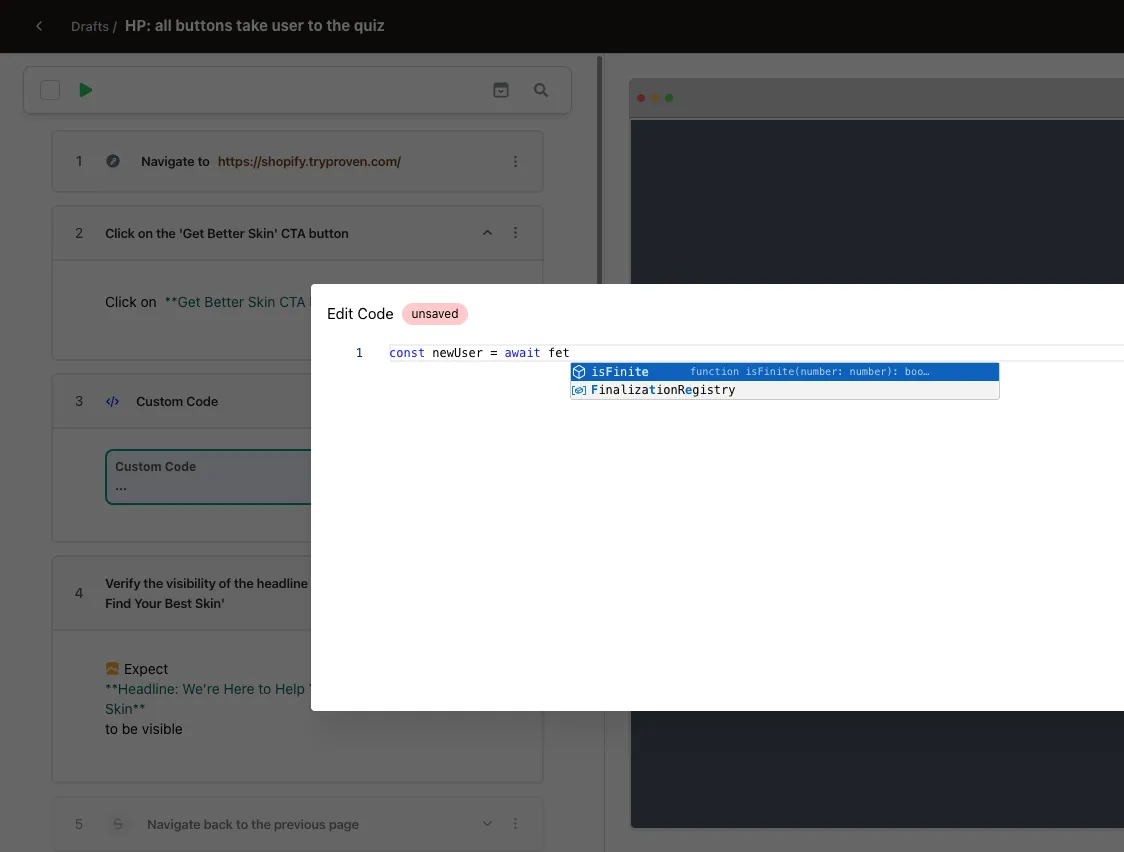Go to Drafts breadcrumb
The image size is (1124, 852).
(90, 27)
